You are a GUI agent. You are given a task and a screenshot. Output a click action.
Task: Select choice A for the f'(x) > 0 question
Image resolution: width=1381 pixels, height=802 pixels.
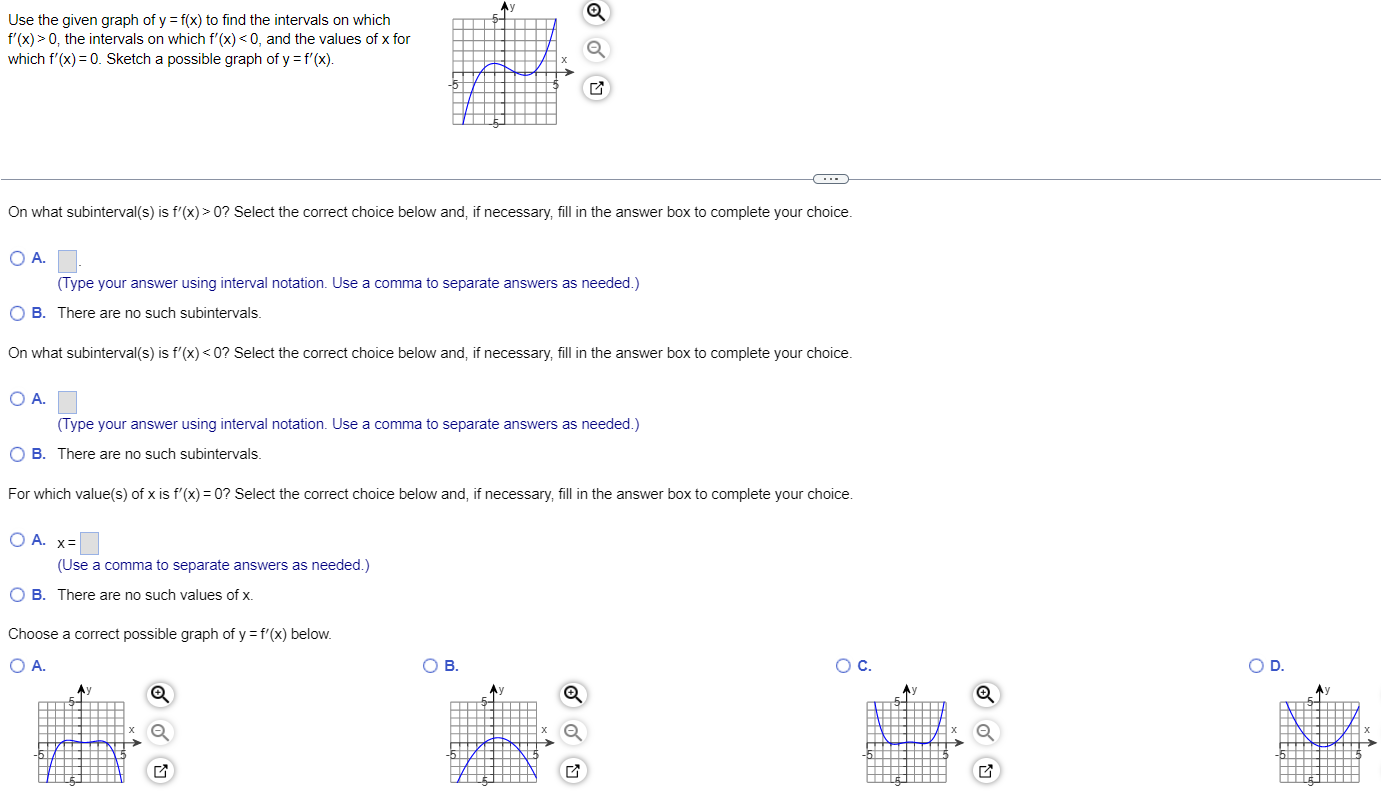click(16, 258)
